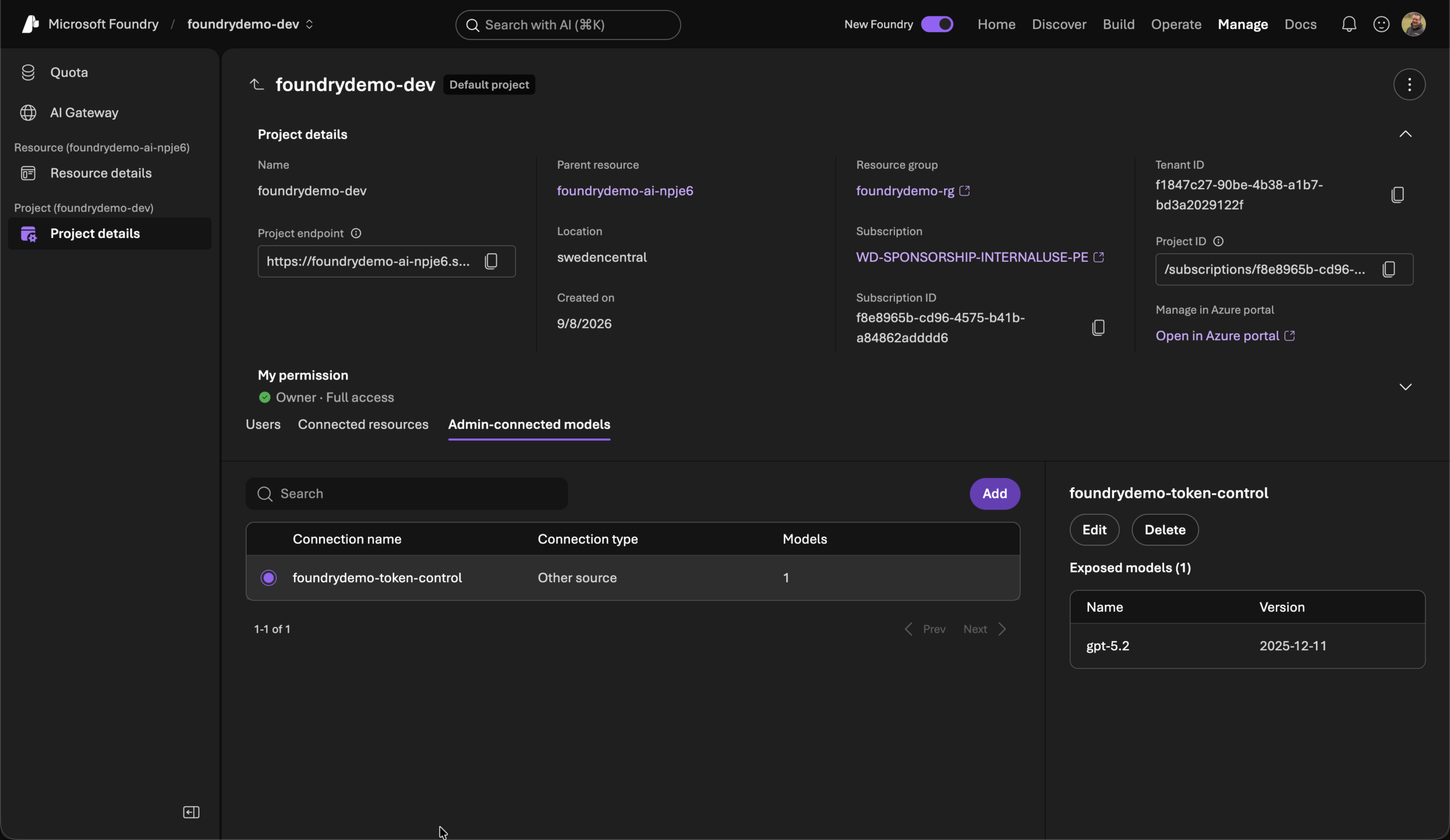Toggle the New Foundry switch
The height and width of the screenshot is (840, 1450).
tap(936, 24)
